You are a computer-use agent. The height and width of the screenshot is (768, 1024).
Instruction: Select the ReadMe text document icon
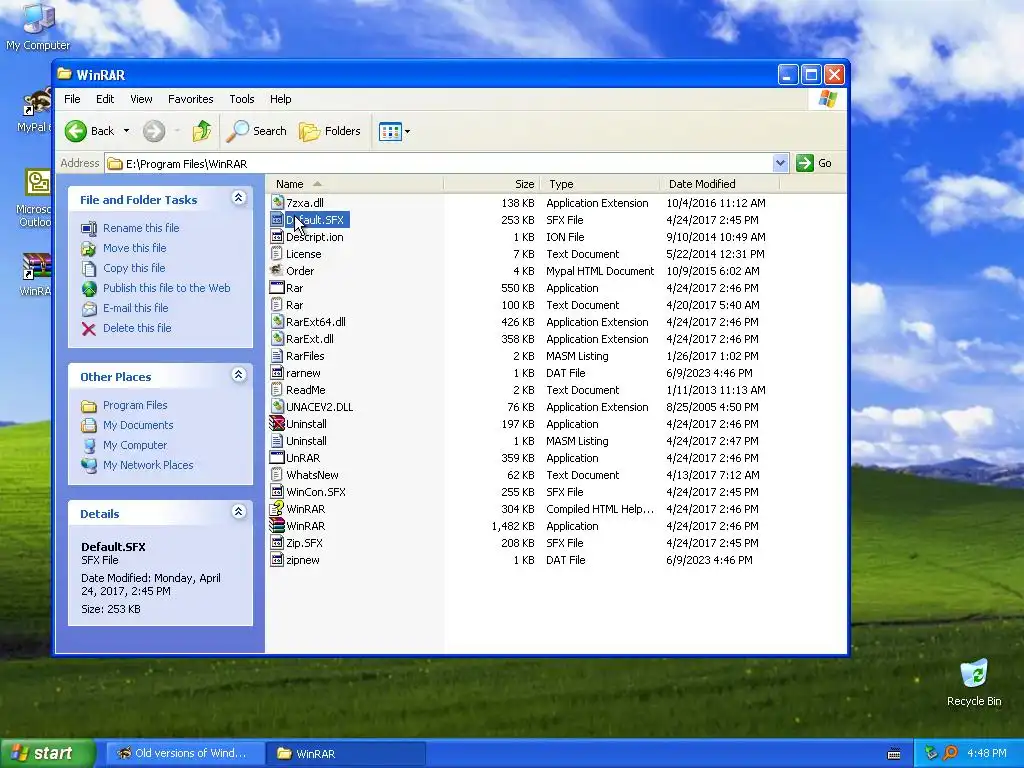pyautogui.click(x=277, y=390)
